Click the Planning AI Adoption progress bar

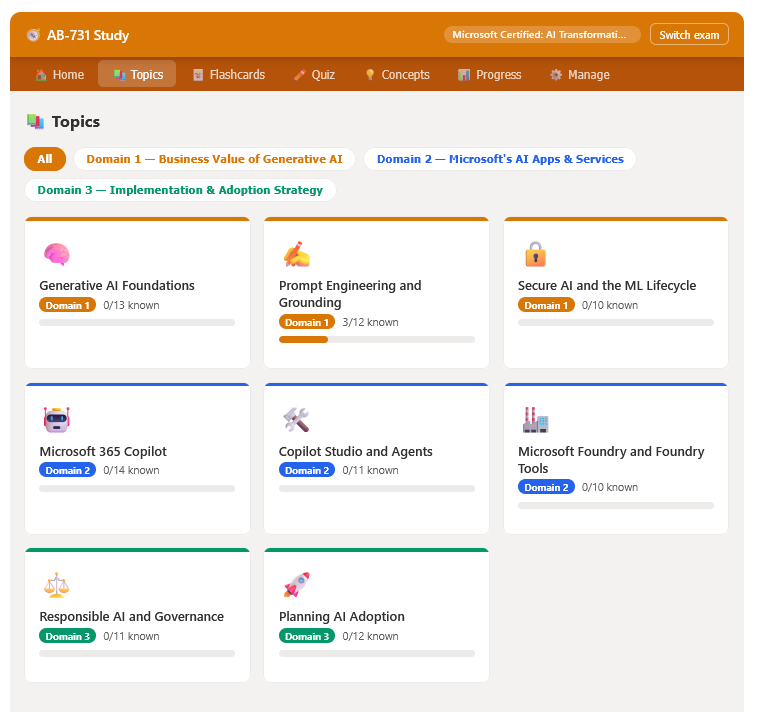click(x=377, y=654)
